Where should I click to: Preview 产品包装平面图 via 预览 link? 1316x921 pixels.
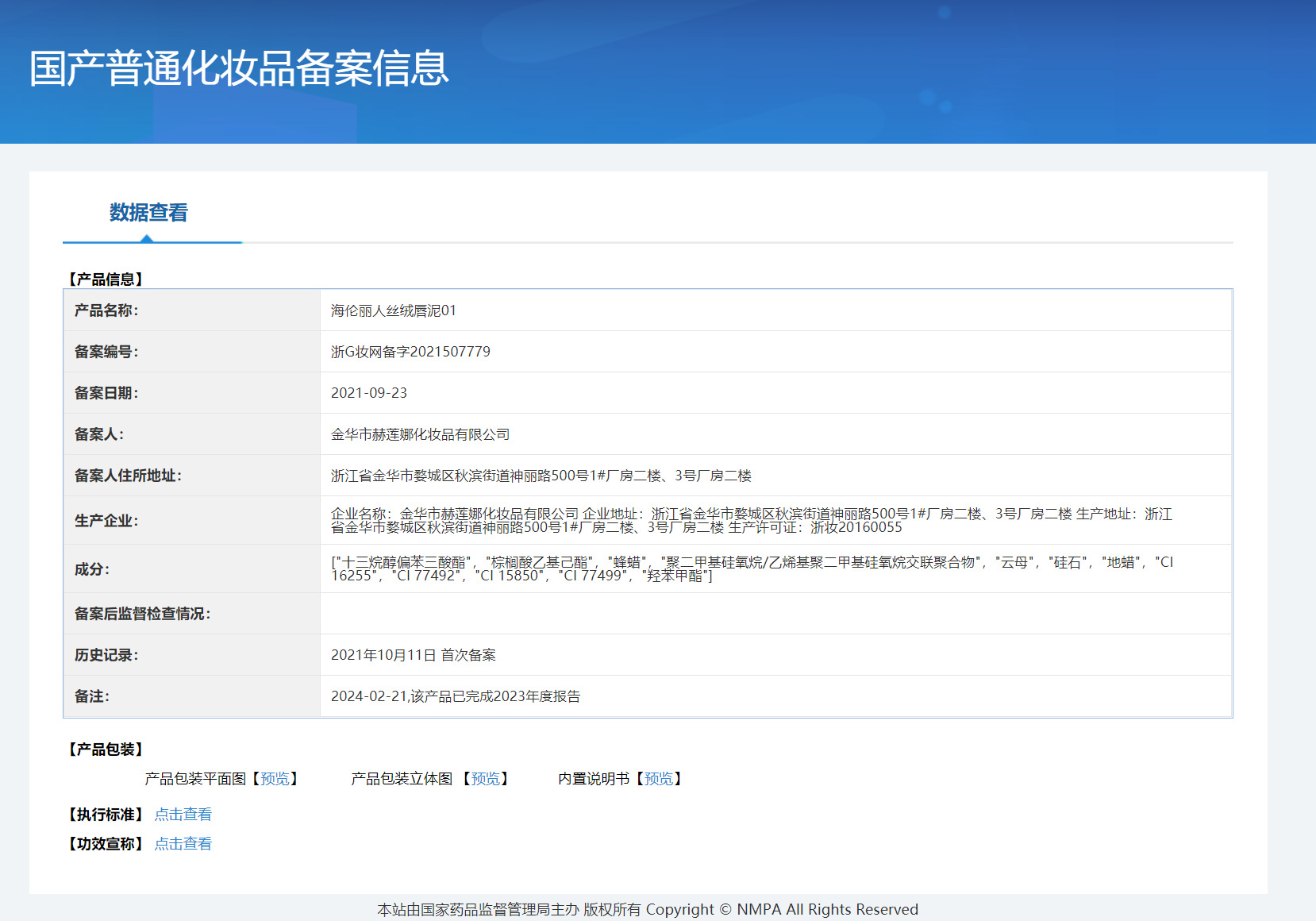click(275, 779)
